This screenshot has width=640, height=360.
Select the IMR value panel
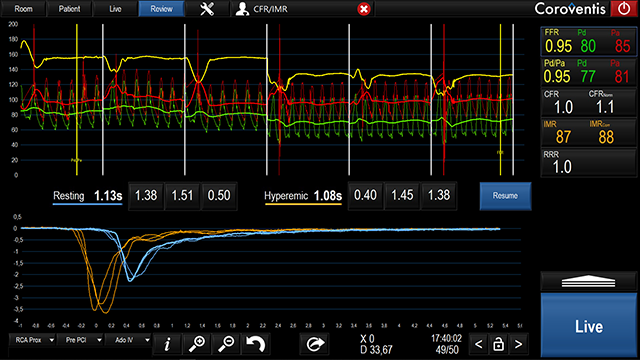tap(589, 132)
